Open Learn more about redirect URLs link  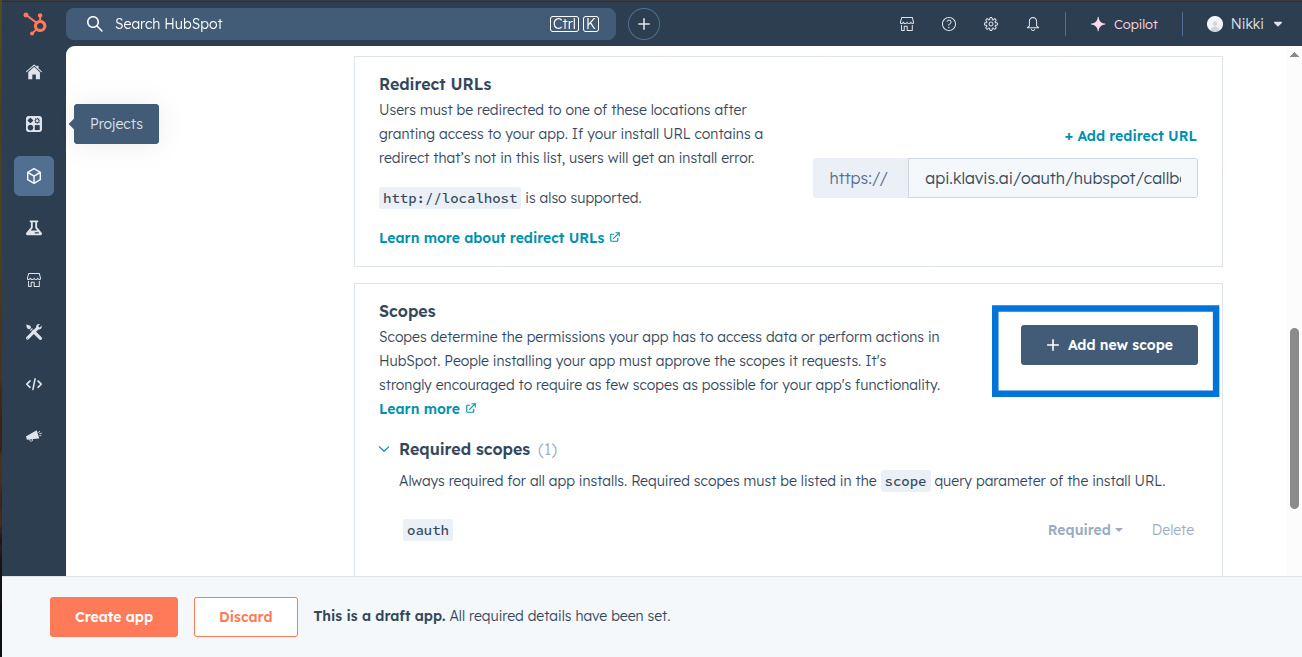coord(500,238)
